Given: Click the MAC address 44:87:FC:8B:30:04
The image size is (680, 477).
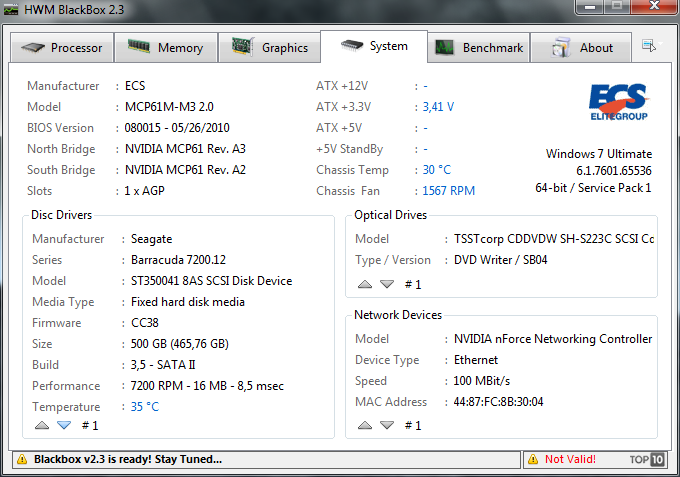Looking at the screenshot, I should [x=498, y=402].
